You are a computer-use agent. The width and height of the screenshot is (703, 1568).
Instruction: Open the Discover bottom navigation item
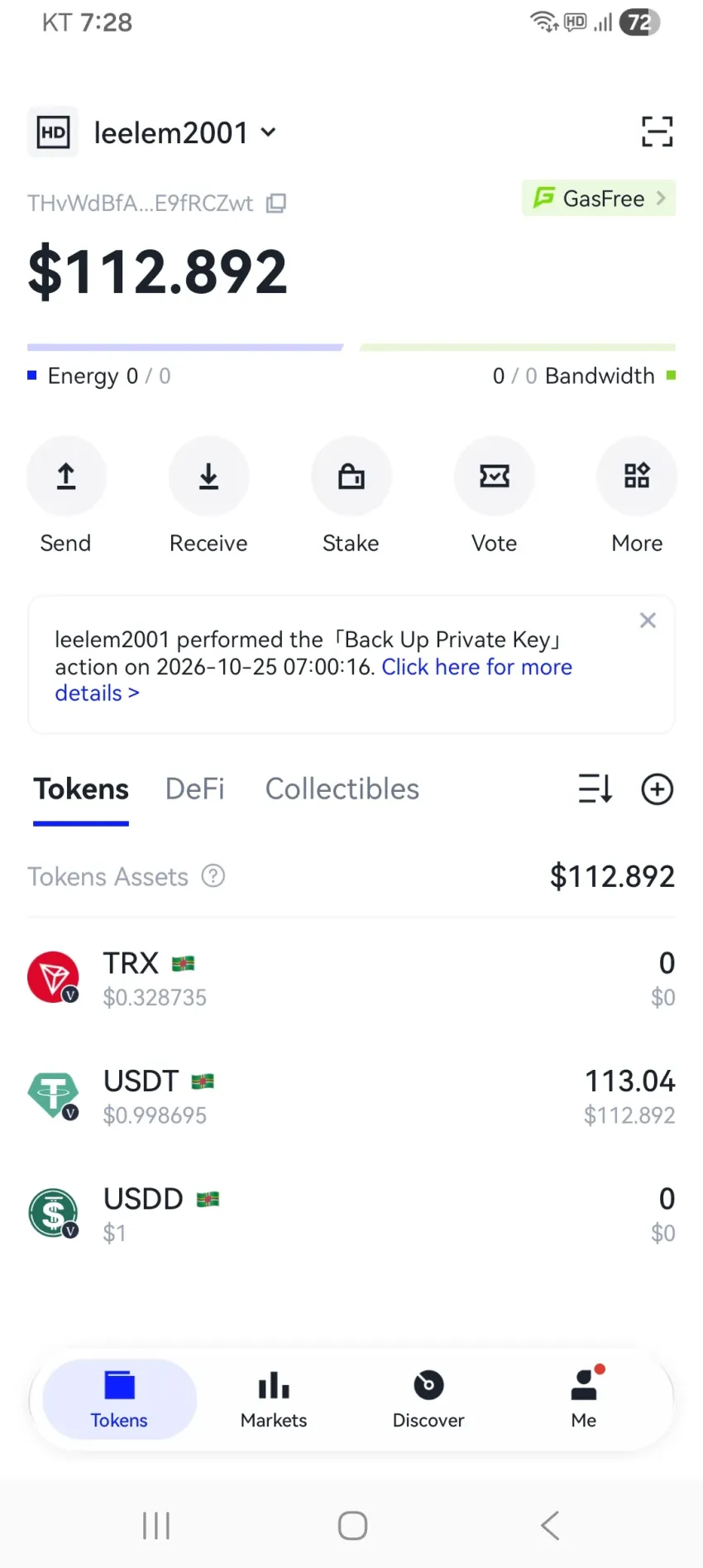[428, 1399]
